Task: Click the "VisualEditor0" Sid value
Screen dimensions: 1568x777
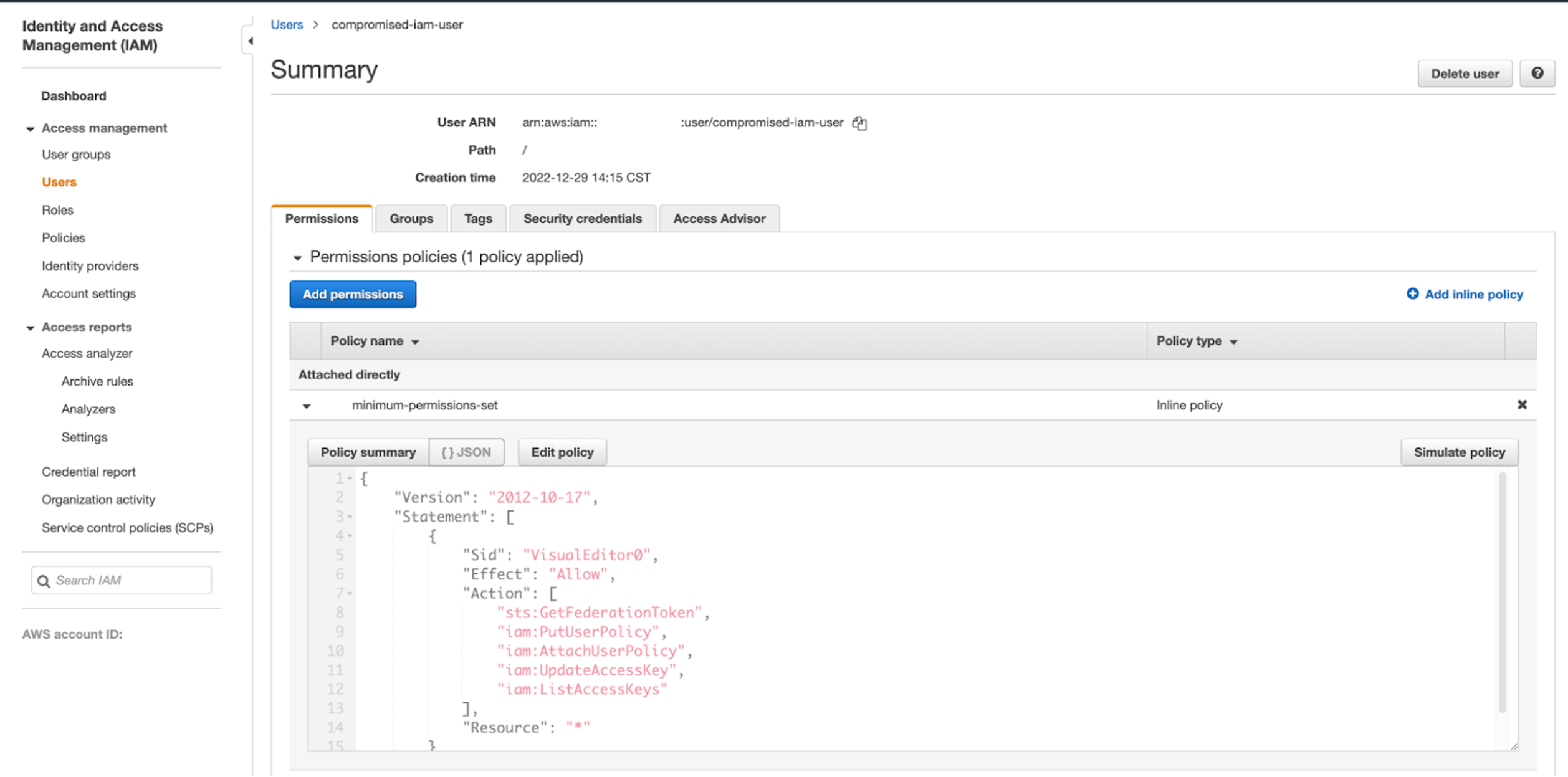Action: coord(586,555)
